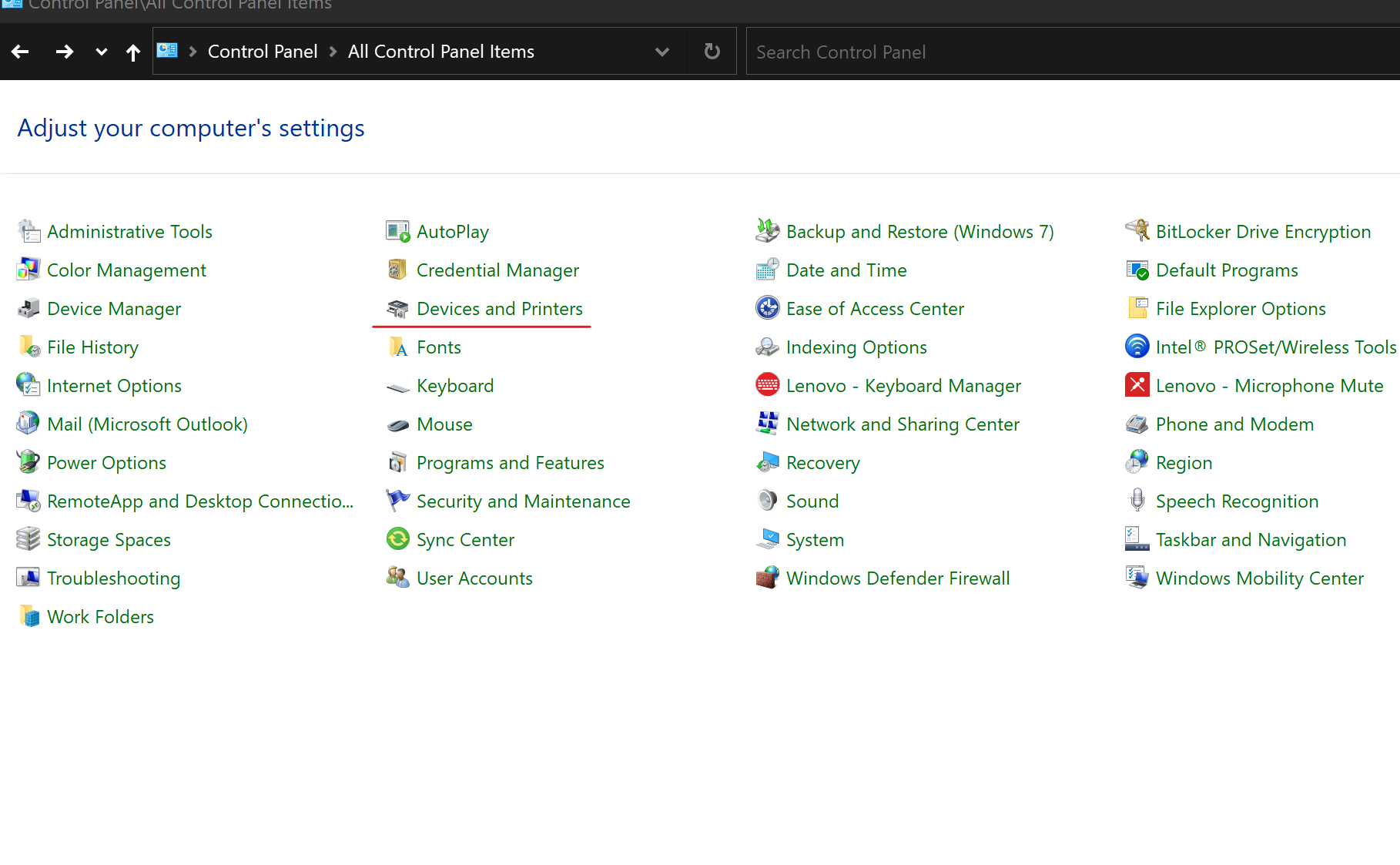Open Backup and Restore (Windows 7)
This screenshot has width=1400, height=865.
point(920,231)
